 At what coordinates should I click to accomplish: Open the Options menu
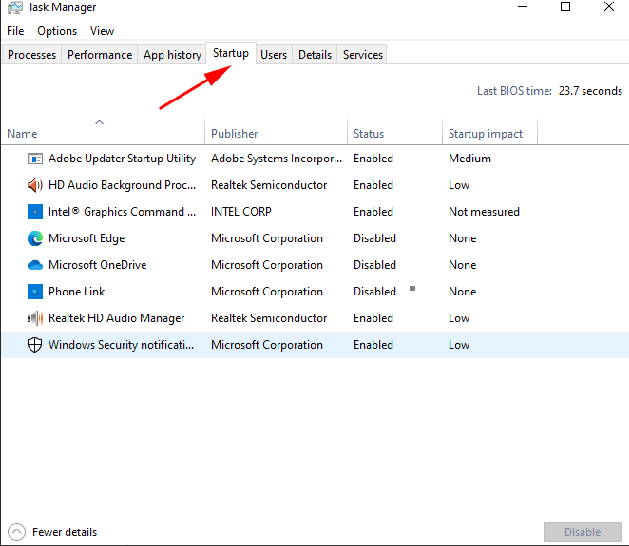tap(57, 31)
